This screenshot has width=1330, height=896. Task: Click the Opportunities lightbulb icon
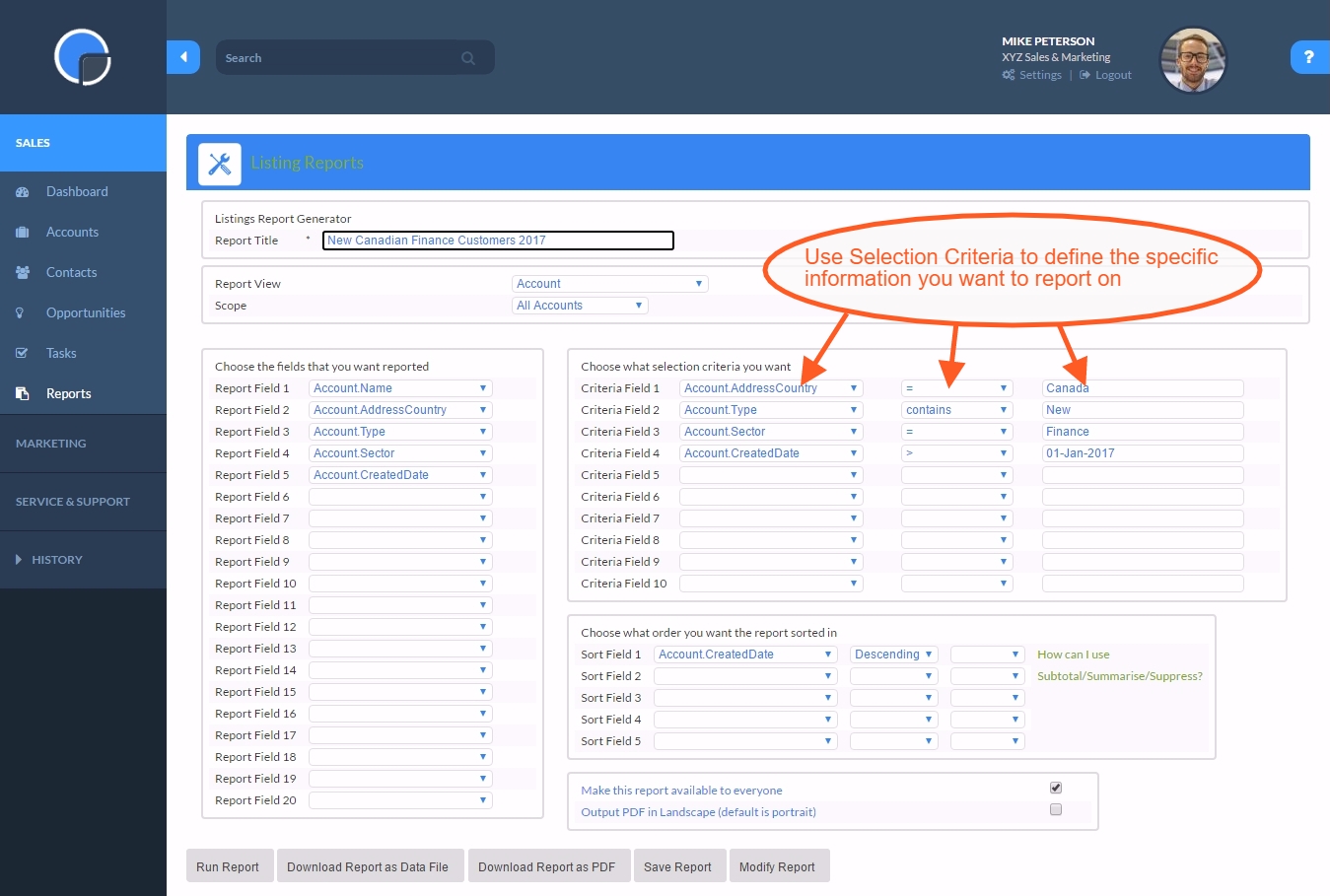[20, 313]
